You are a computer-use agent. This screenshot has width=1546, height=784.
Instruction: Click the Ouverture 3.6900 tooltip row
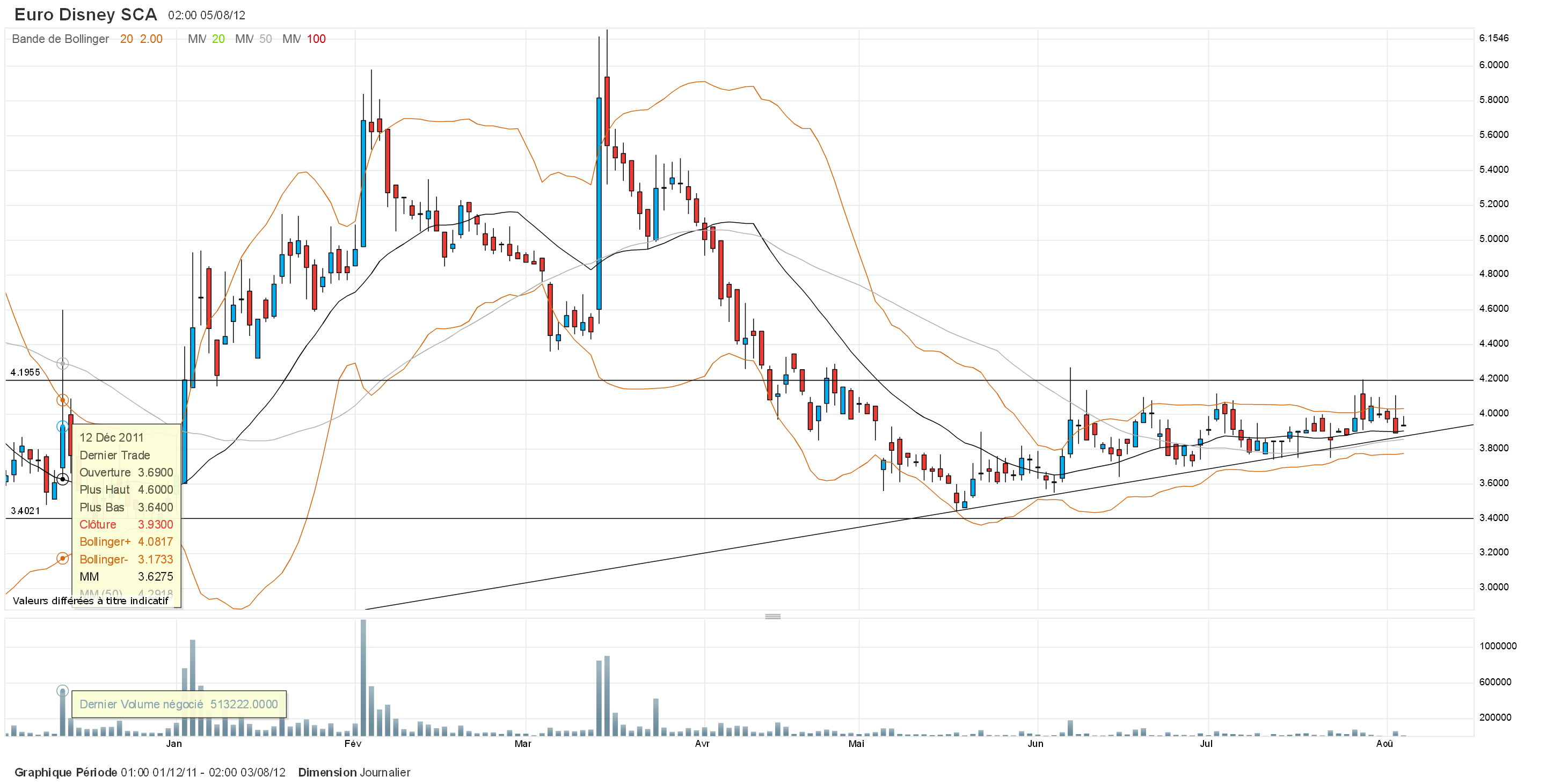pos(126,473)
